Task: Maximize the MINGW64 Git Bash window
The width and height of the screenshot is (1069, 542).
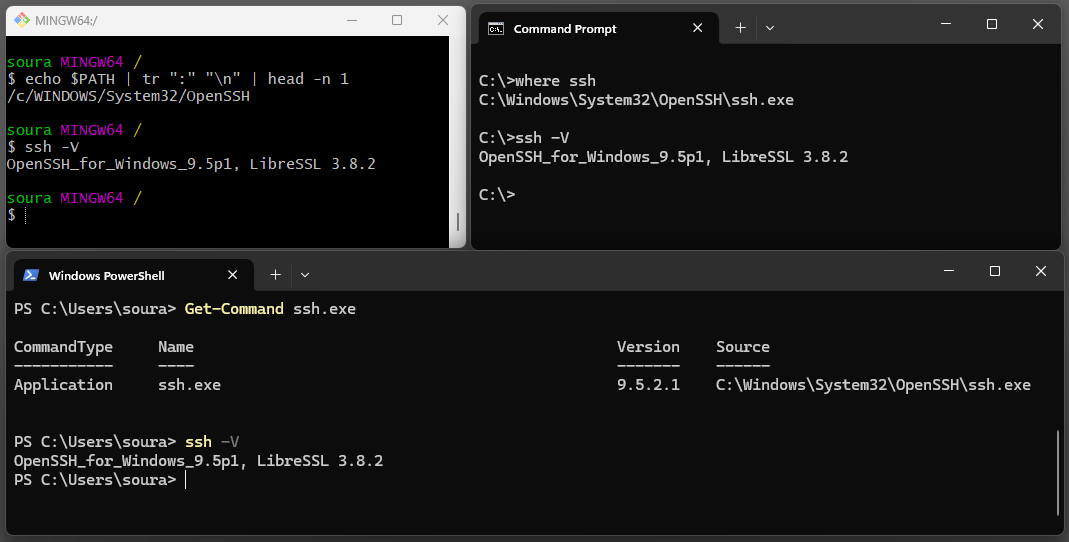Action: click(397, 20)
